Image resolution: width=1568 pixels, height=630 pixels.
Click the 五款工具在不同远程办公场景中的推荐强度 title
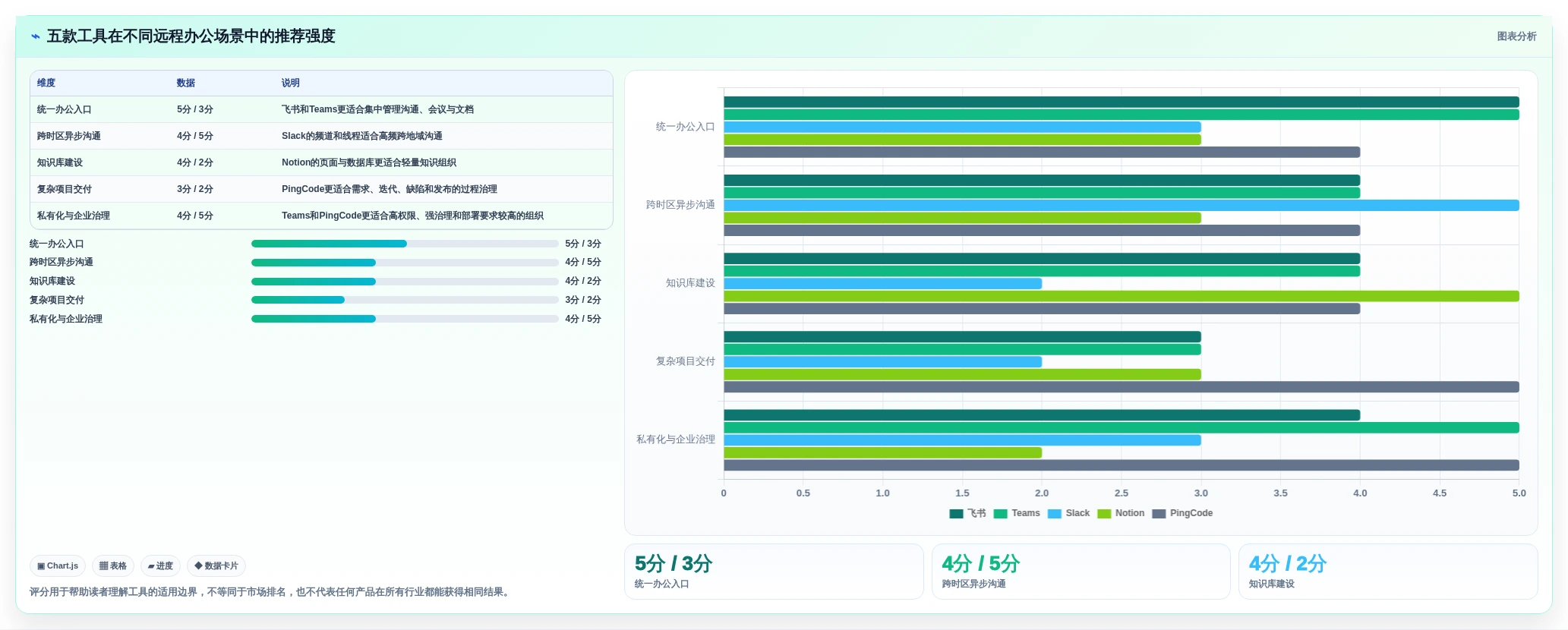191,36
